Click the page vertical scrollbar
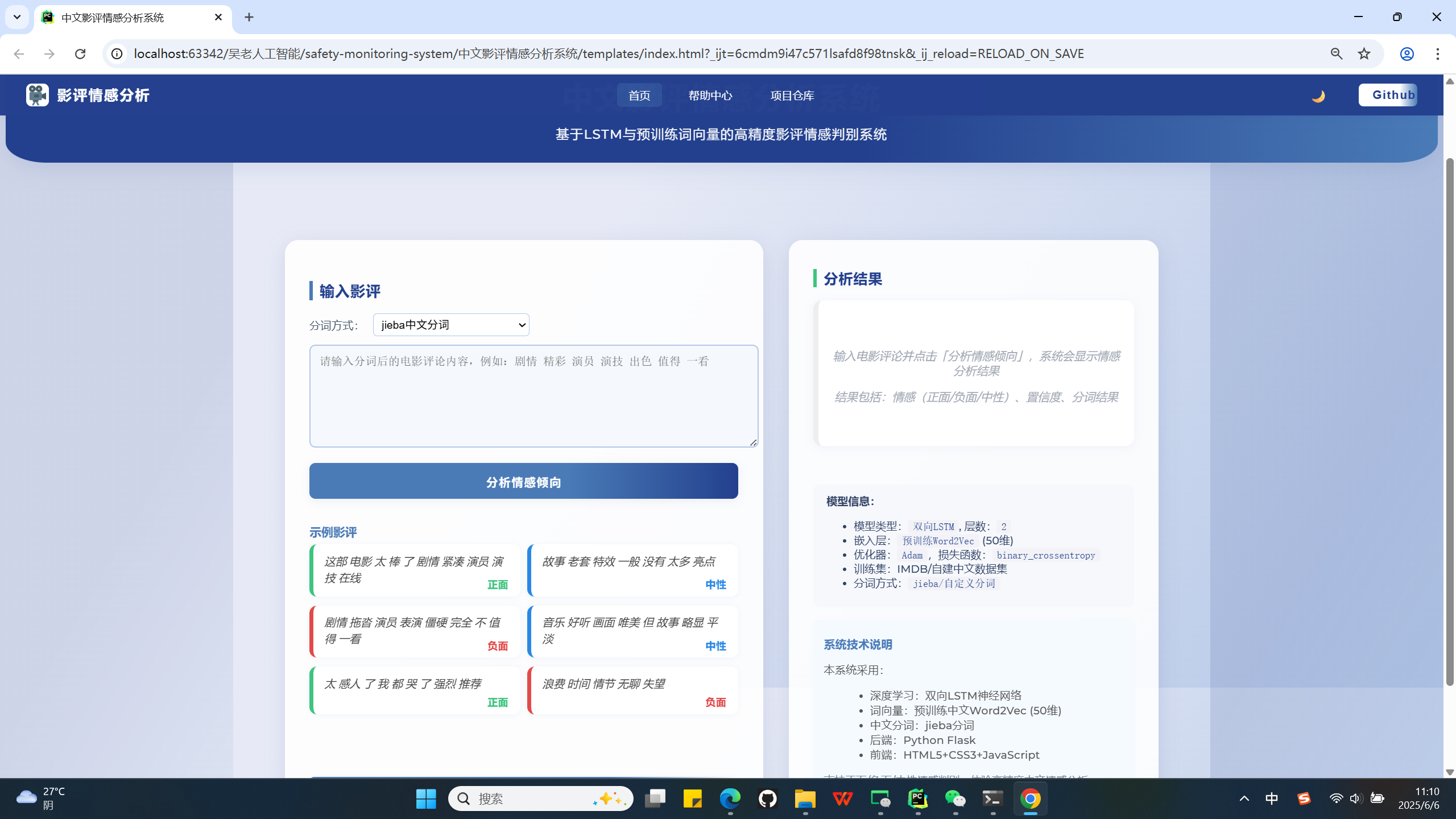Image resolution: width=1456 pixels, height=819 pixels. [1449, 421]
